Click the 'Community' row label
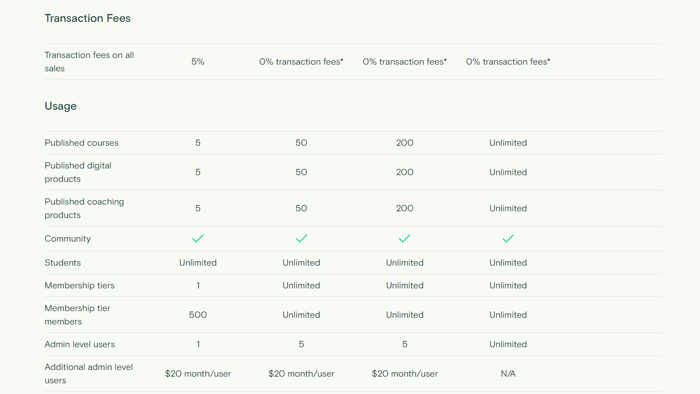Screen dimensions: 700x394 [67, 239]
